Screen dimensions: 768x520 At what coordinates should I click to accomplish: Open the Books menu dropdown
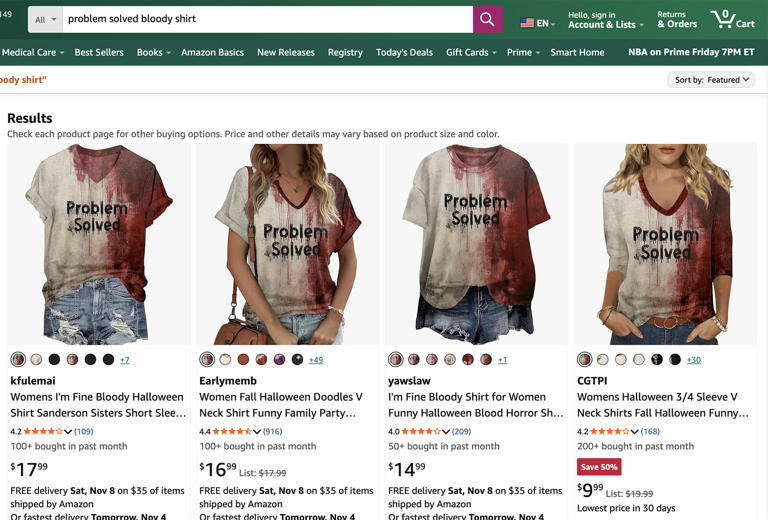[x=154, y=52]
